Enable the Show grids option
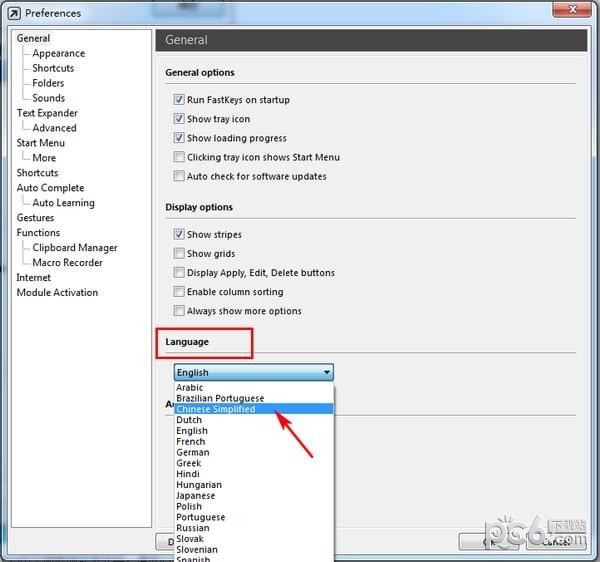Image resolution: width=600 pixels, height=562 pixels. 179,253
